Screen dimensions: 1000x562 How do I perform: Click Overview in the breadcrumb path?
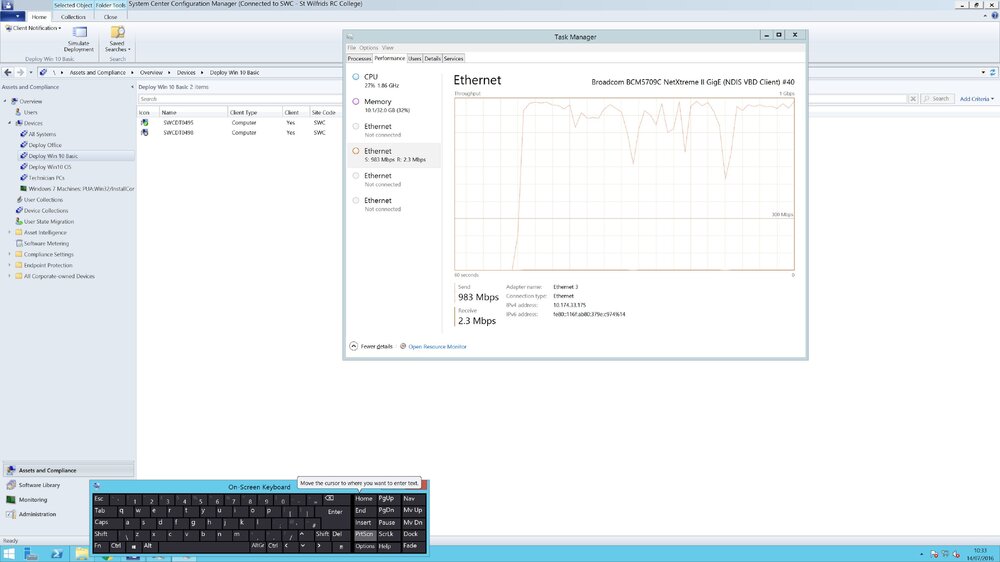tap(151, 73)
